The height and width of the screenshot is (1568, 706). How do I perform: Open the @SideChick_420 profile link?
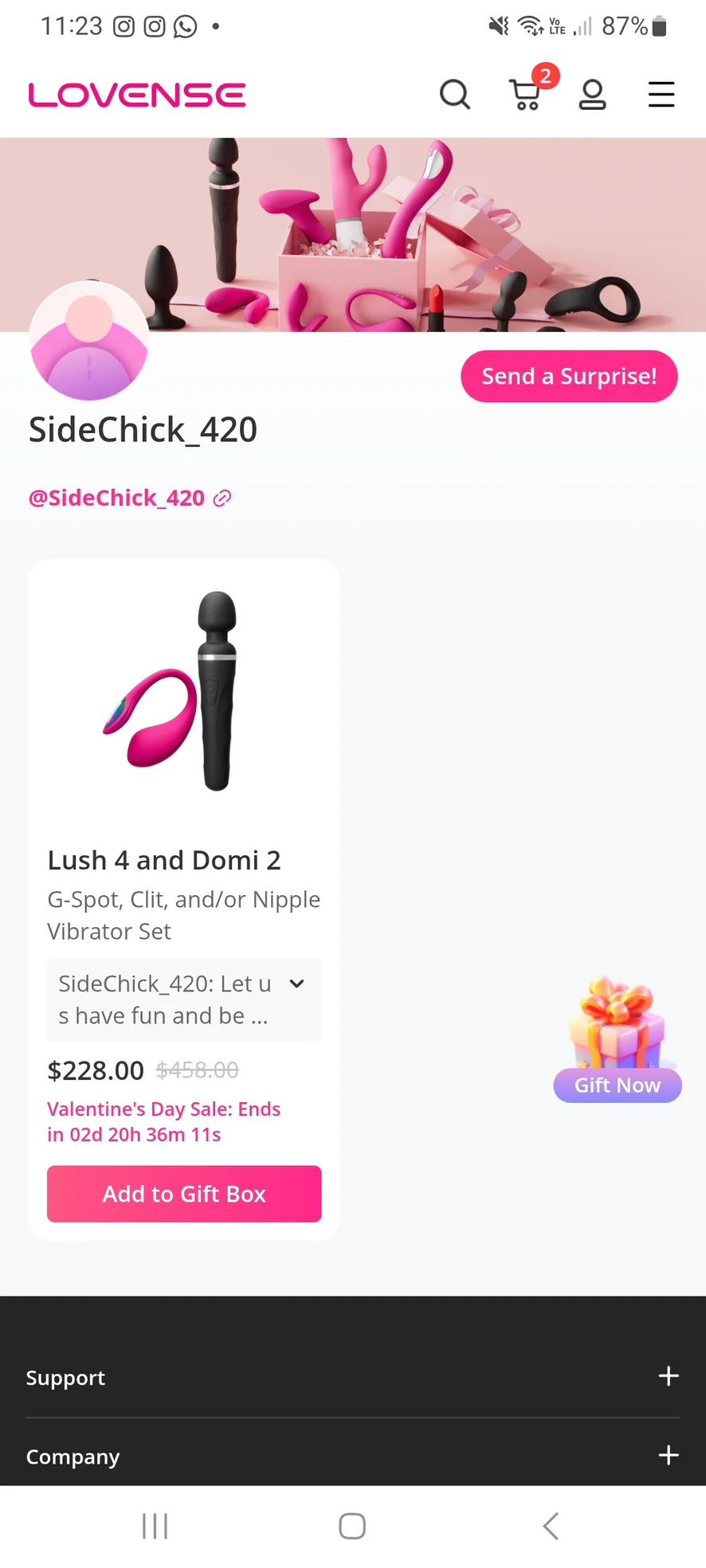[x=117, y=499]
